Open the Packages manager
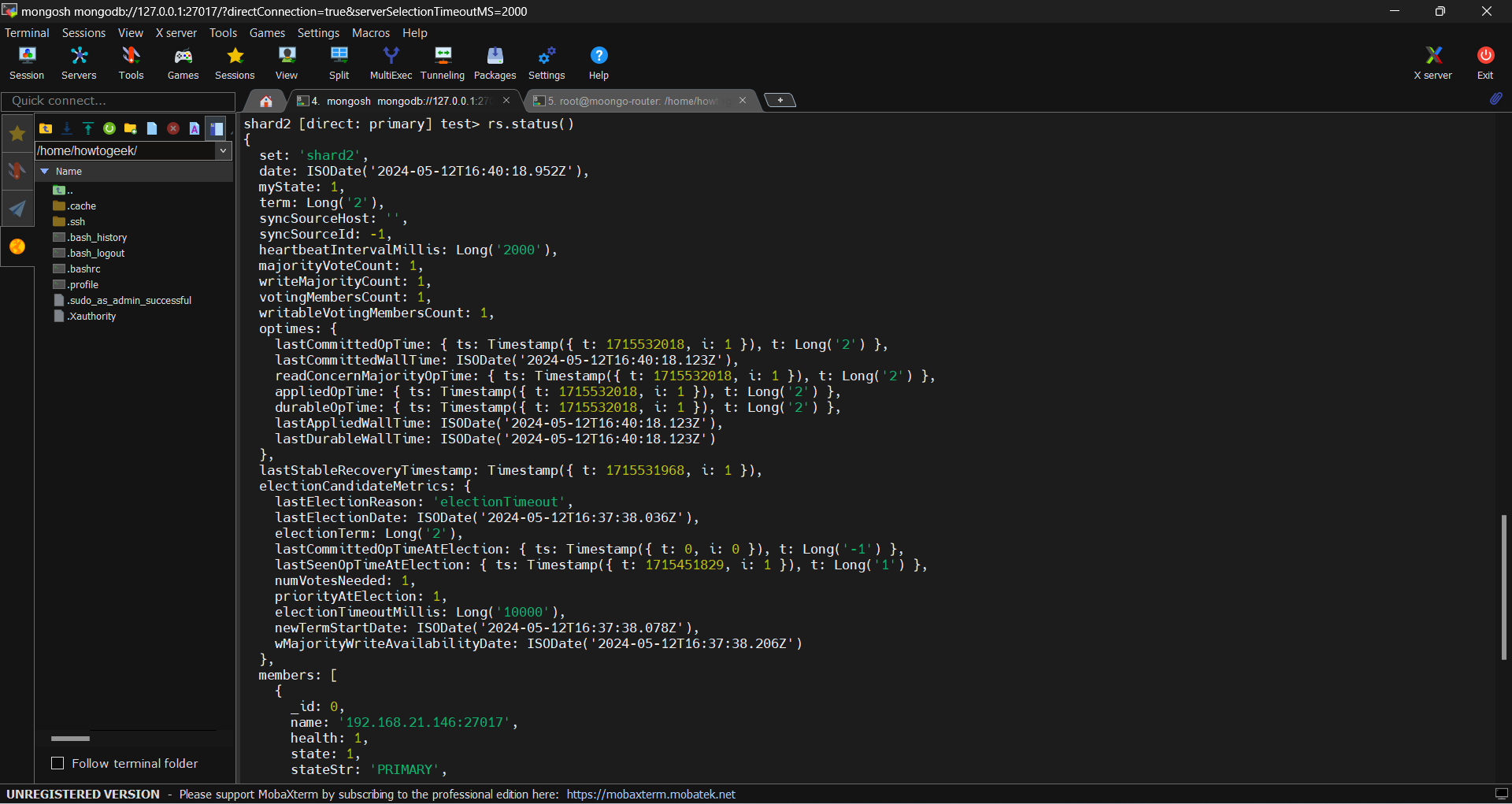The height and width of the screenshot is (804, 1512). click(495, 62)
